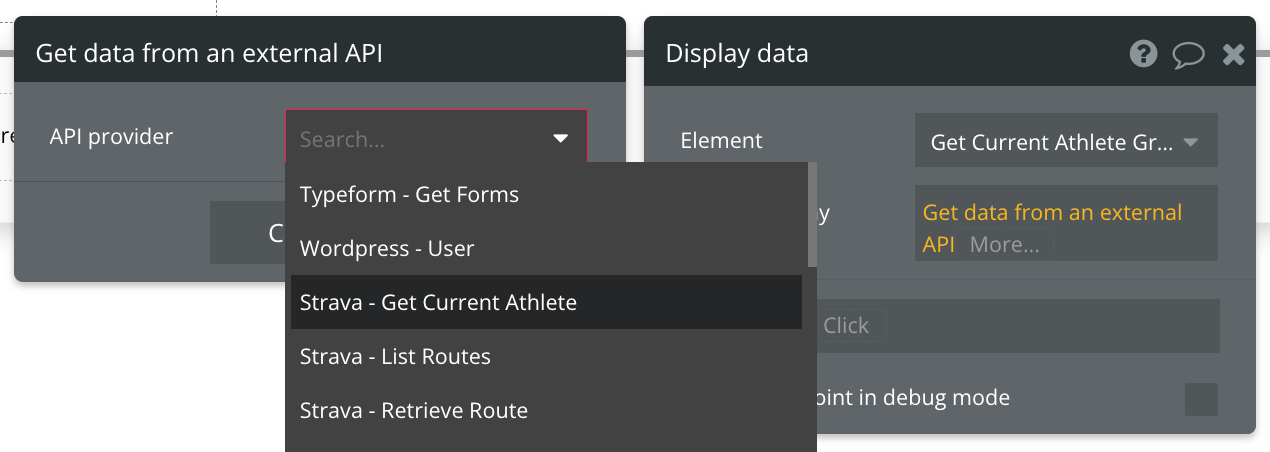Click the dropdown list scrollbar
Viewport: 1270px width, 452px height.
pyautogui.click(x=812, y=215)
